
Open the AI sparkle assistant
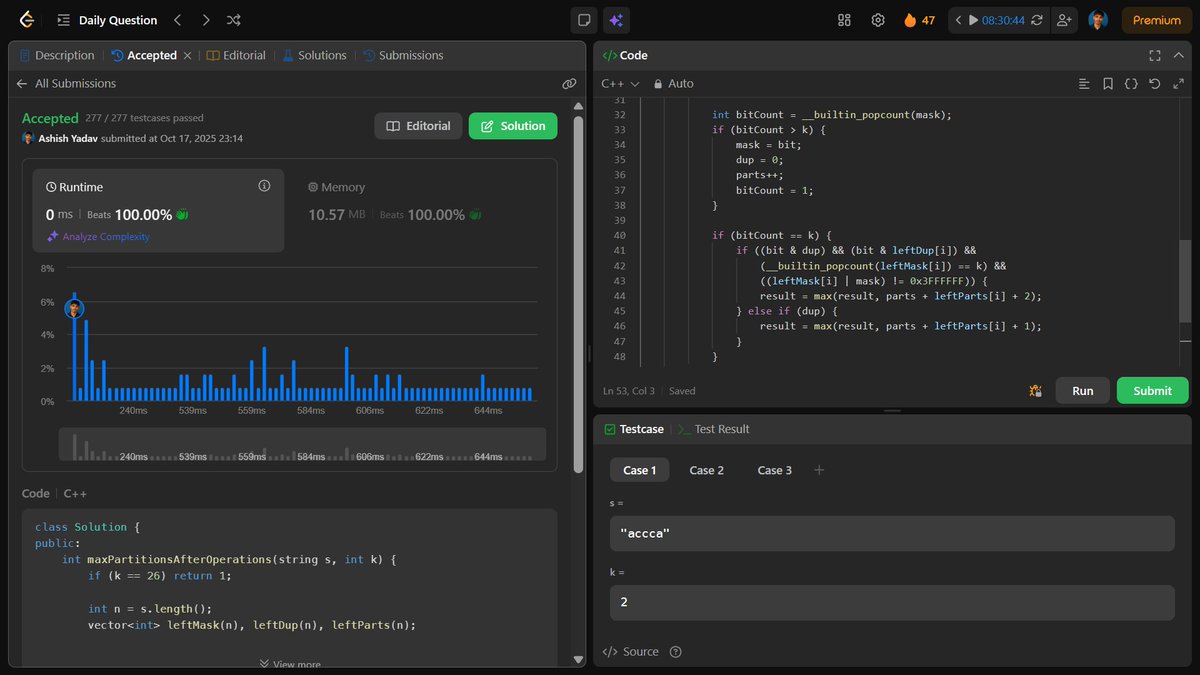[x=616, y=20]
